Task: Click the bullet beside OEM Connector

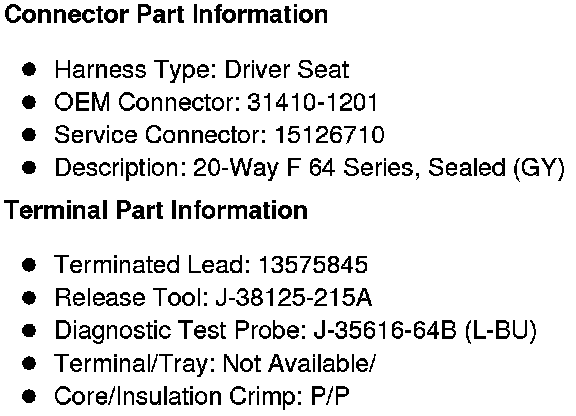Action: 29,102
